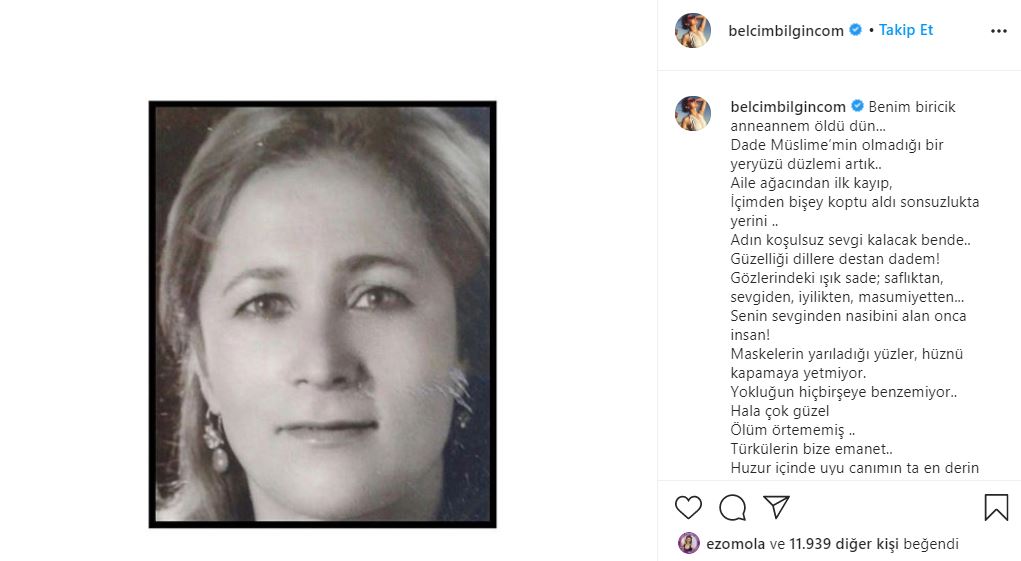Screen dimensions: 1021x561
Task: Open the ezomola profile link
Action: (736, 544)
